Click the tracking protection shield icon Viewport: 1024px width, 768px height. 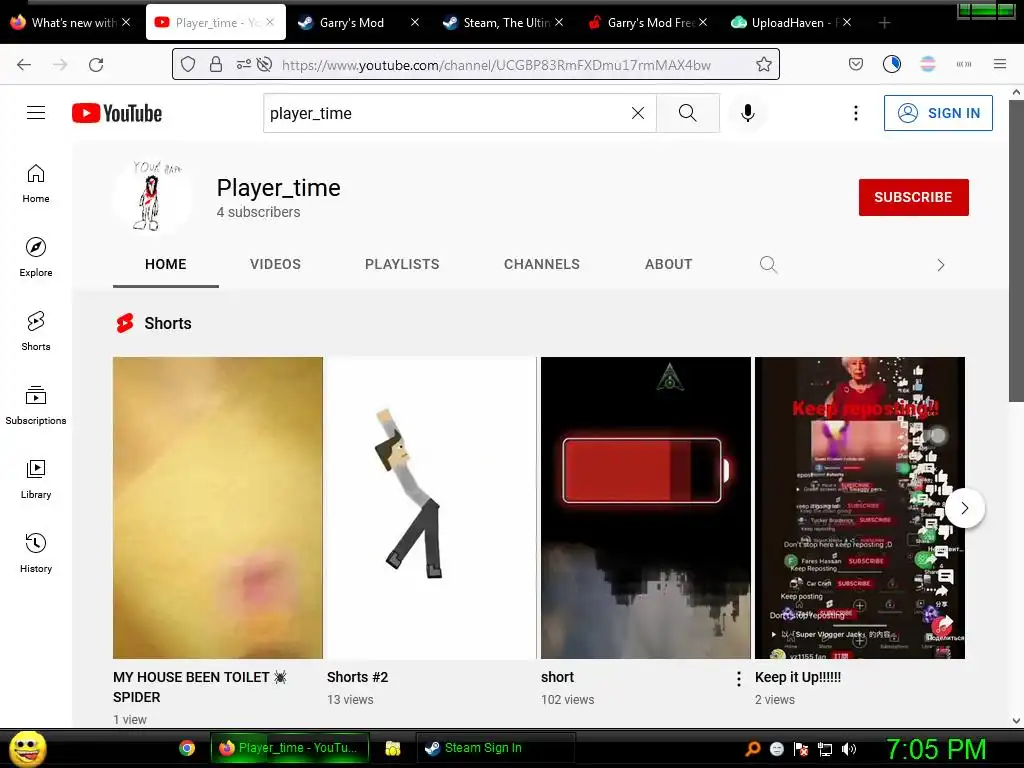pos(188,64)
